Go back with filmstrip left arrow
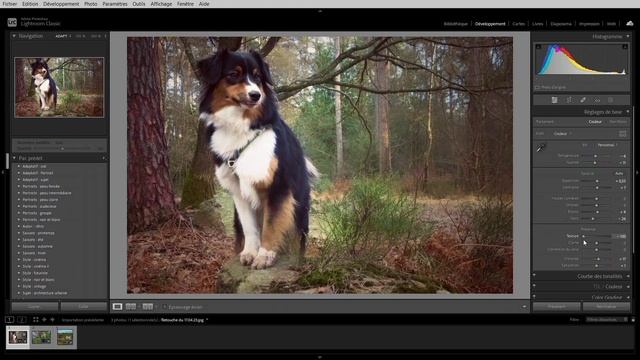Screen dimensions: 640x360 pos(44,320)
